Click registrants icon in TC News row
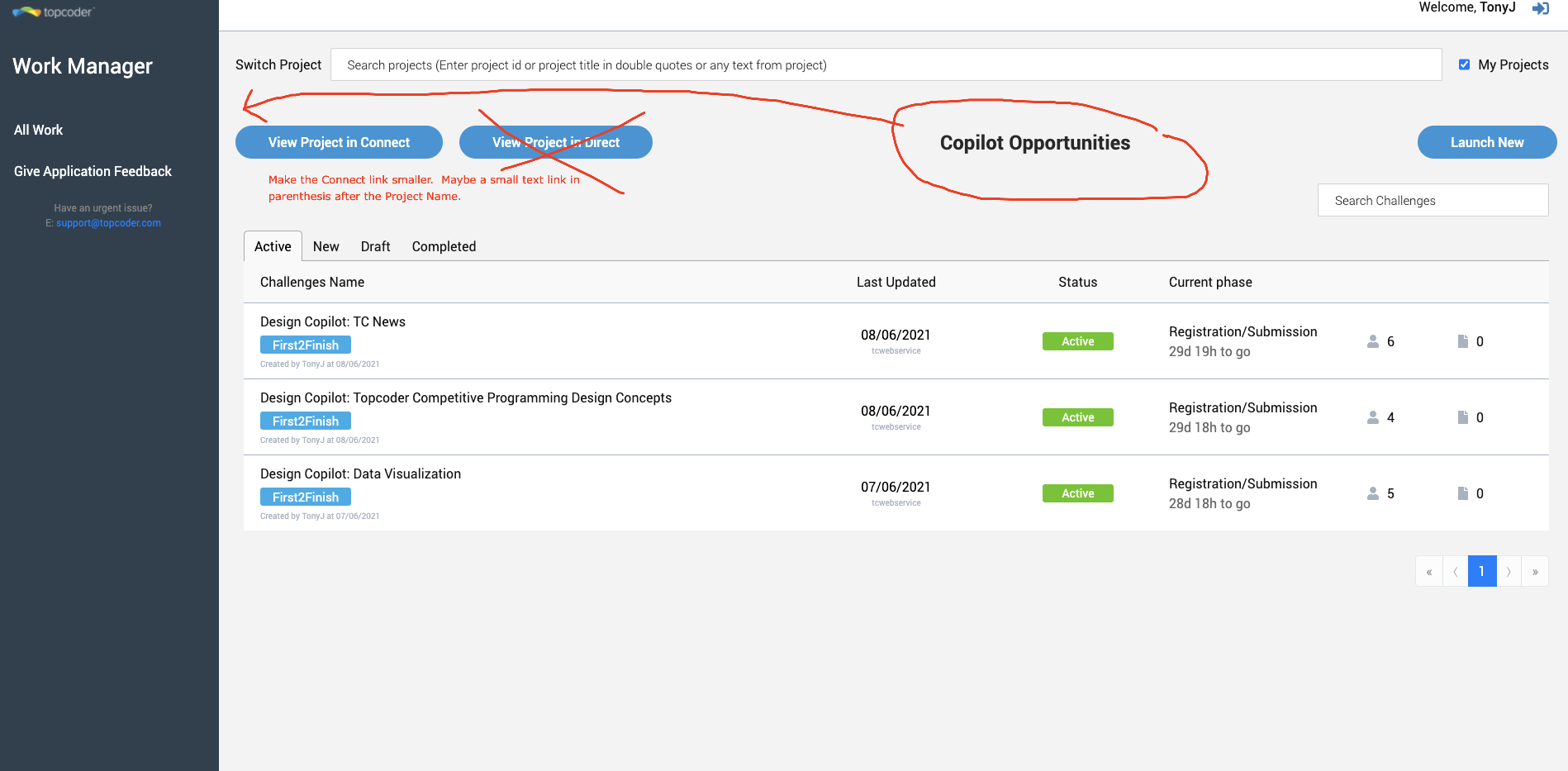 tap(1373, 341)
